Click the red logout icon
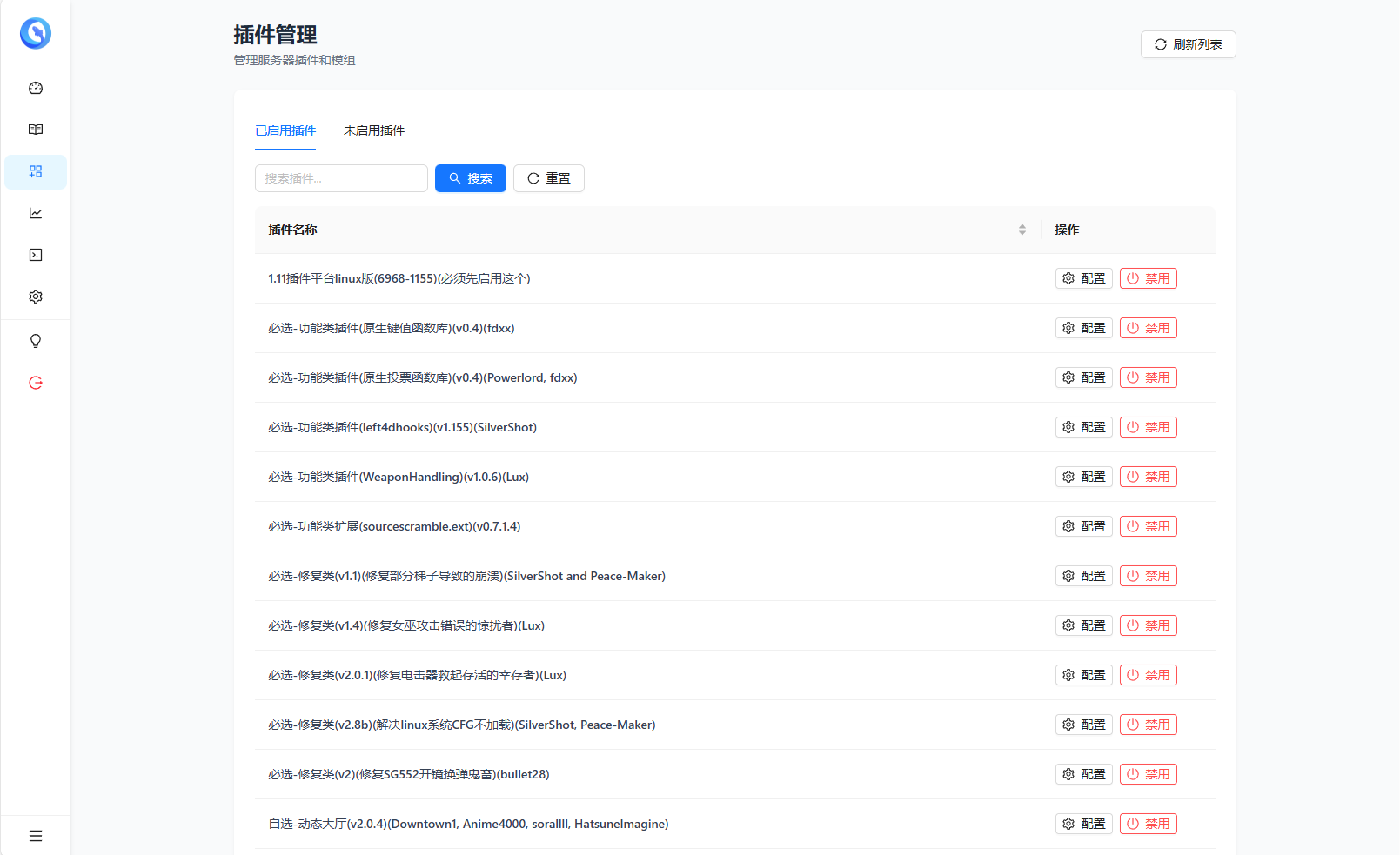The width and height of the screenshot is (1400, 855). 36,383
